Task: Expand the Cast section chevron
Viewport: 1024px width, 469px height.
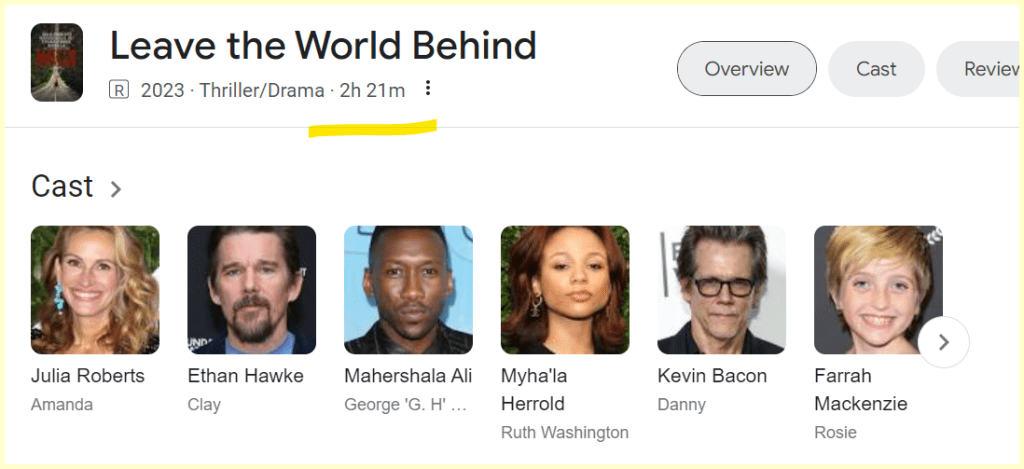Action: coord(116,189)
